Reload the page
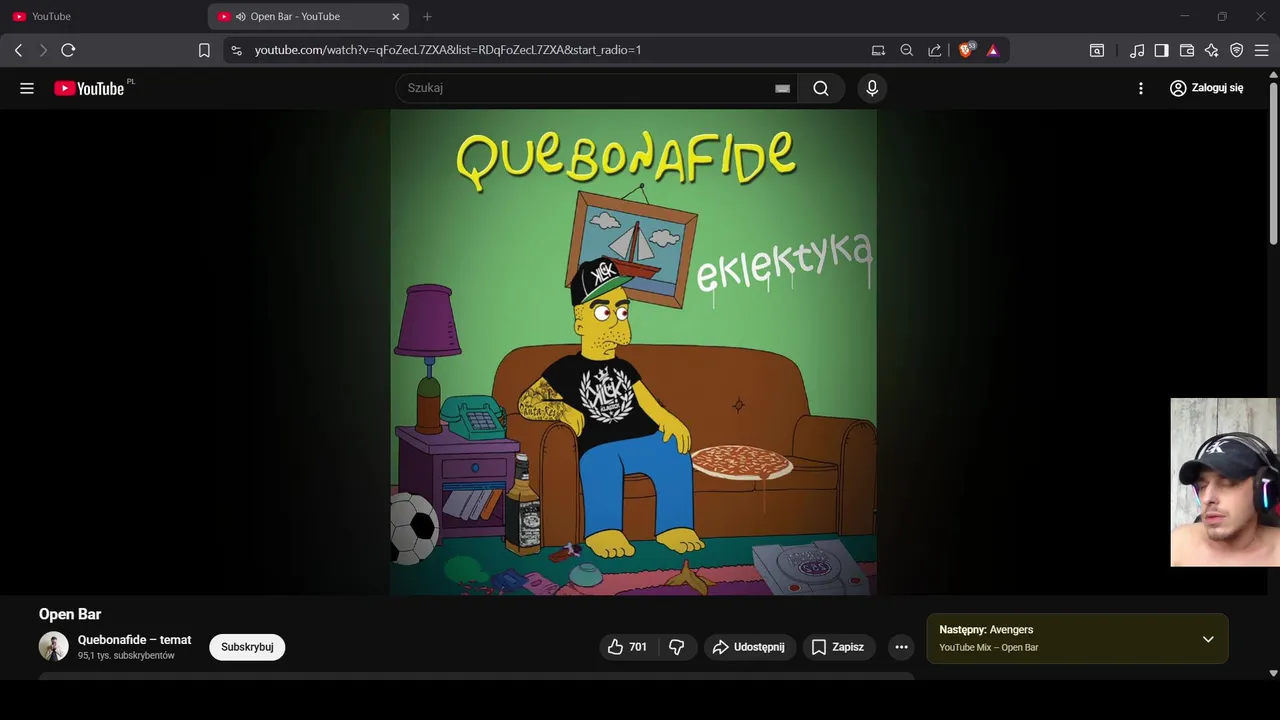Image resolution: width=1280 pixels, height=720 pixels. [x=68, y=50]
